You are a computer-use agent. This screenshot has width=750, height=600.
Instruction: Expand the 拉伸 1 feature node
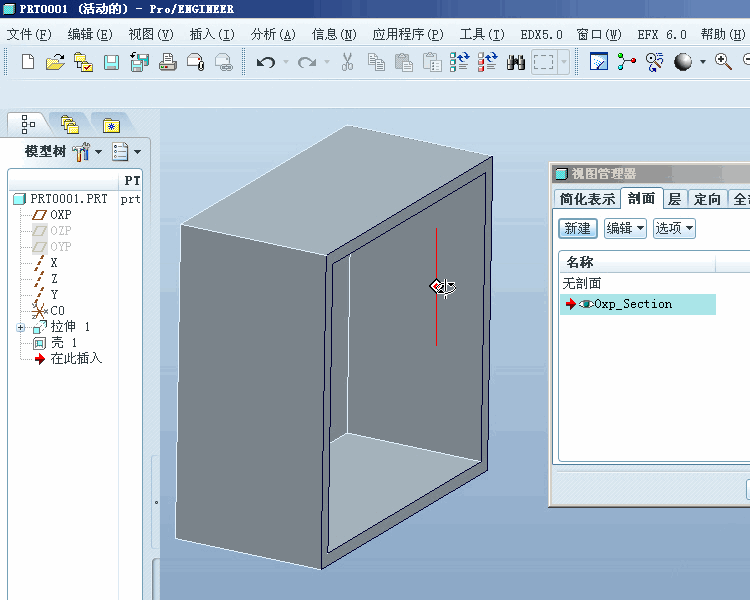21,328
